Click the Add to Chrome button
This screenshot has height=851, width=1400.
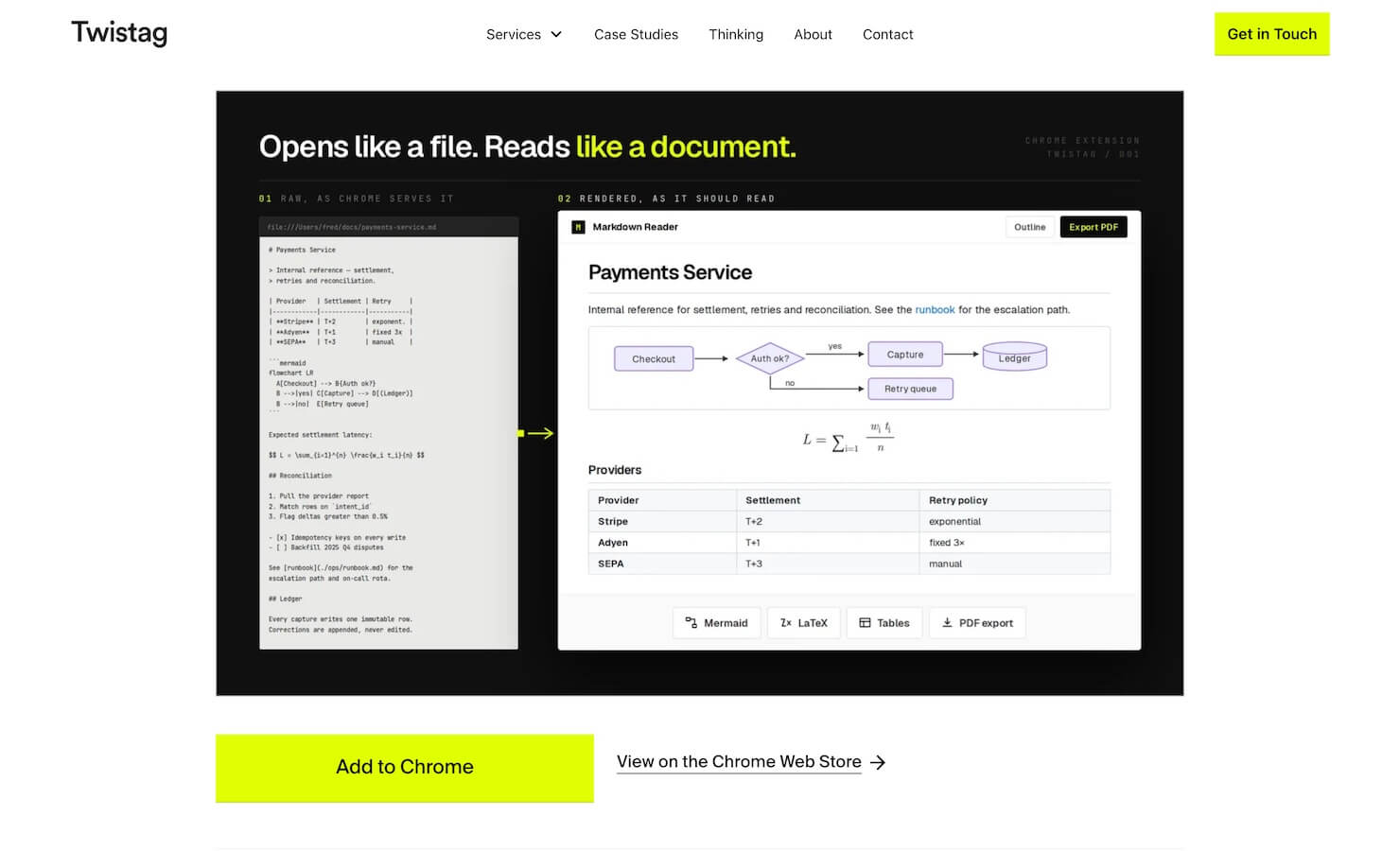point(405,767)
